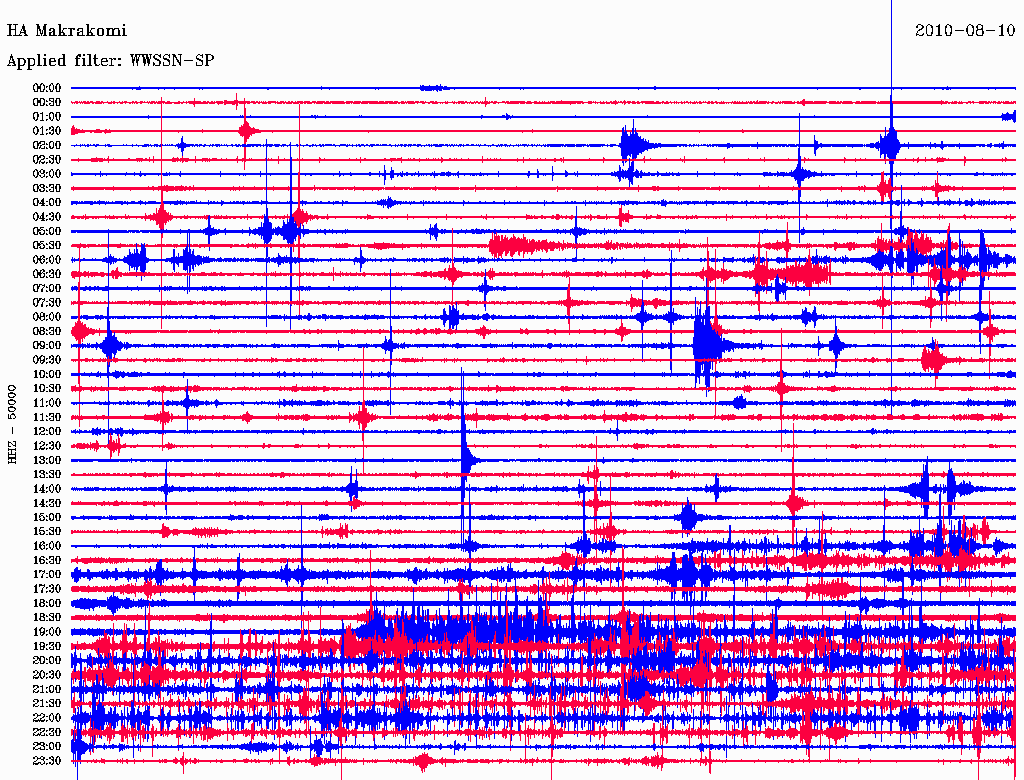Select the 21:00 time label

pos(46,689)
